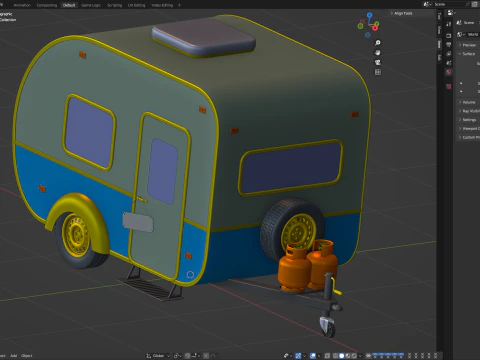Toggle show overlays button
The height and width of the screenshot is (360, 480).
[313, 356]
